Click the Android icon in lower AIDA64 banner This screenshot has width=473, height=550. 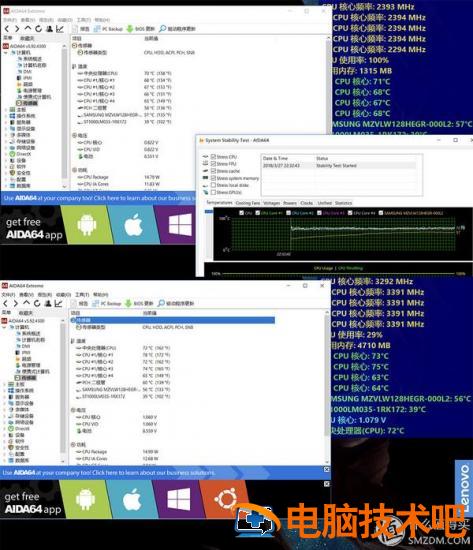point(85,499)
